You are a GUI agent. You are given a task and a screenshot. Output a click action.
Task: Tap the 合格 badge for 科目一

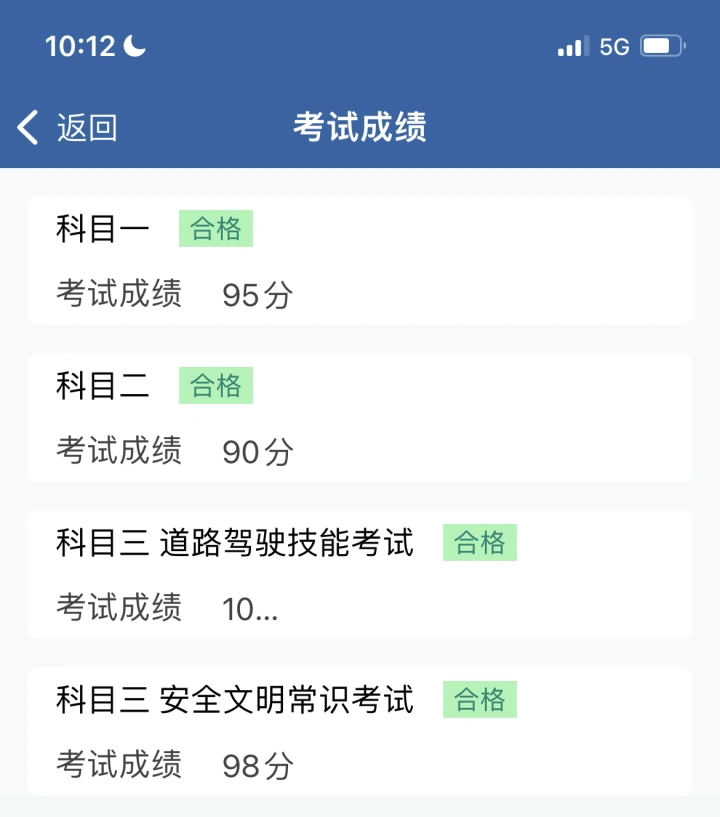pos(216,228)
